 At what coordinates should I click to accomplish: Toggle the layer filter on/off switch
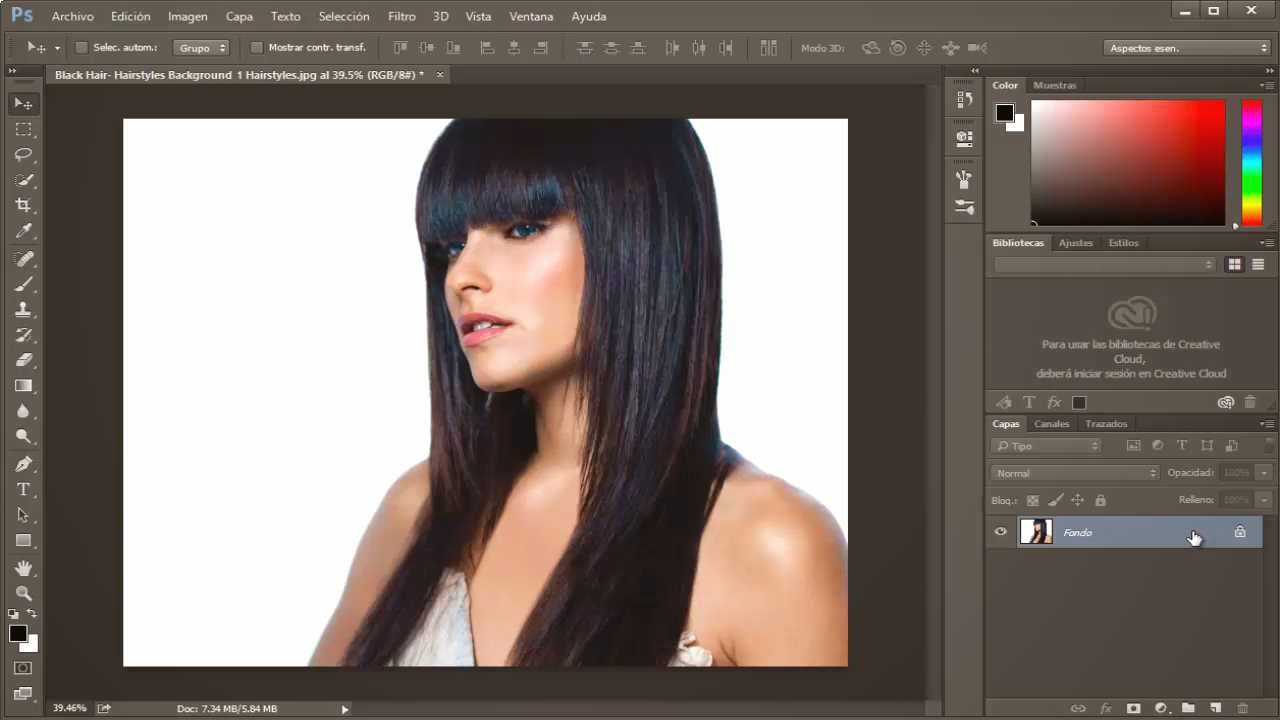[1270, 445]
